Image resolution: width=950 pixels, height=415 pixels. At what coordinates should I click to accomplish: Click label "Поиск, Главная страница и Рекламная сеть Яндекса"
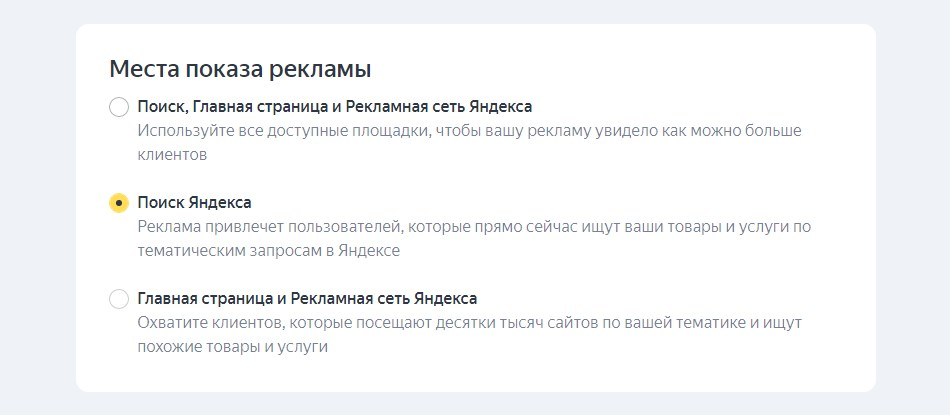pyautogui.click(x=334, y=106)
